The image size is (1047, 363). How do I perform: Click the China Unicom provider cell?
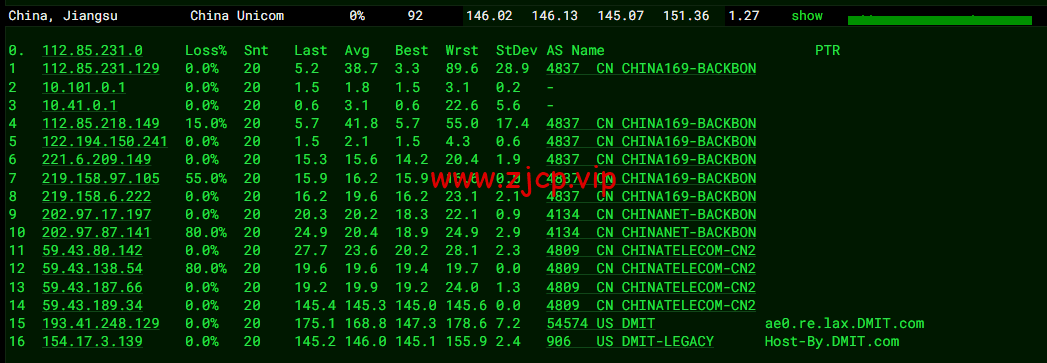[x=237, y=16]
